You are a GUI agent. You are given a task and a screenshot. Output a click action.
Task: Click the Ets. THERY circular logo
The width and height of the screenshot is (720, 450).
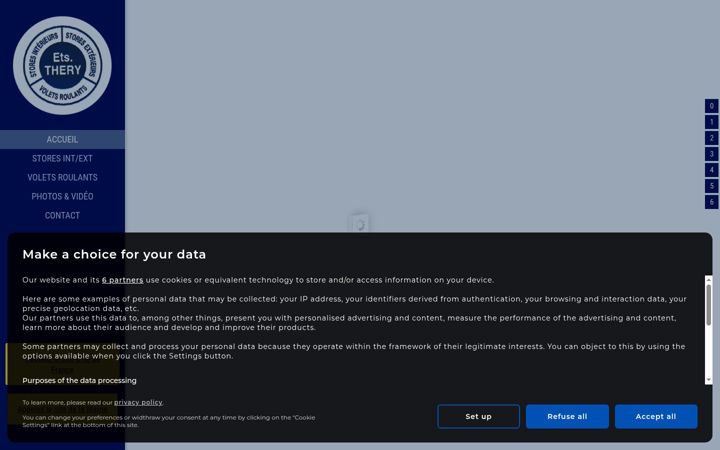[62, 66]
